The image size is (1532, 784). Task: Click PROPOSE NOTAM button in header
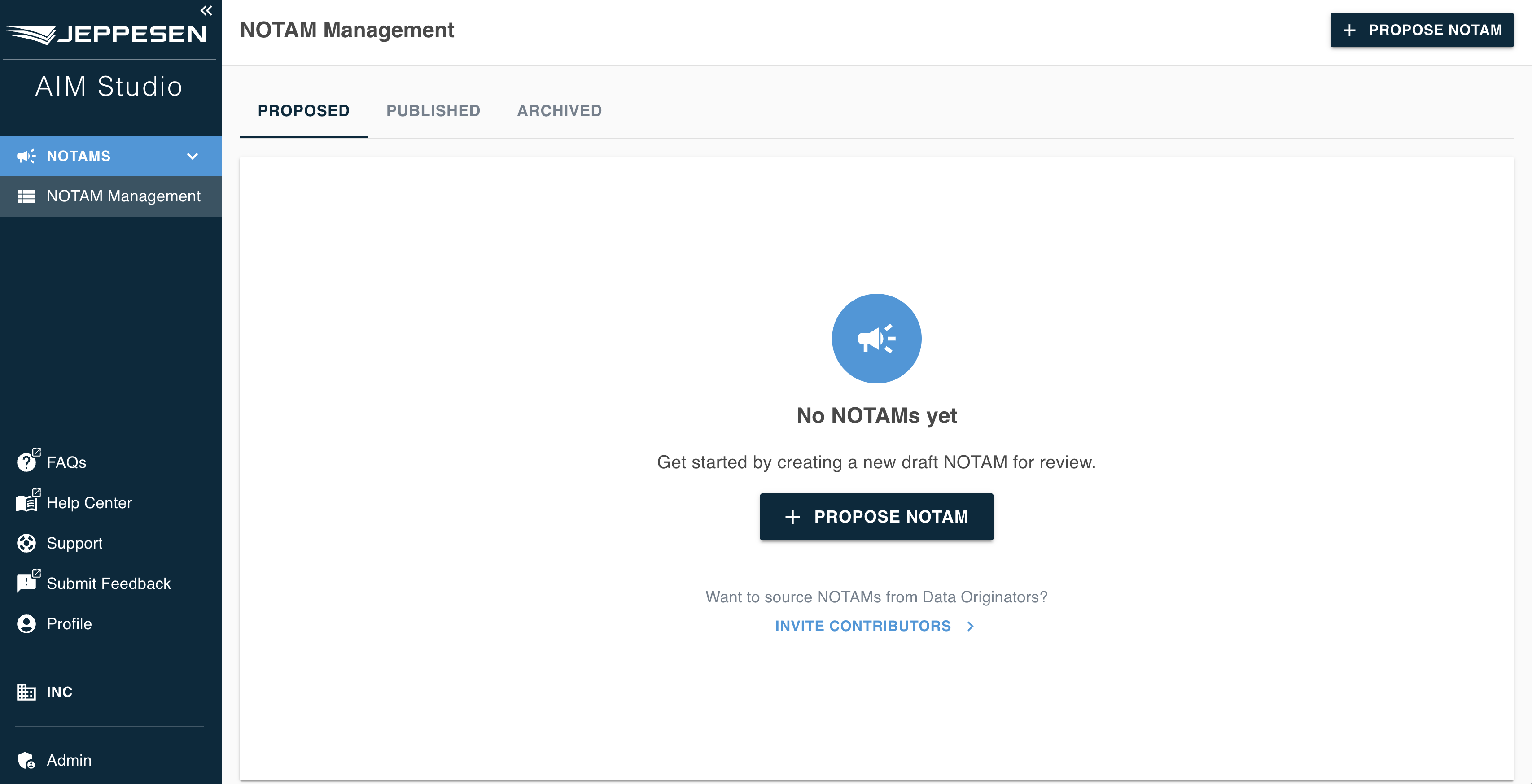[x=1421, y=30]
